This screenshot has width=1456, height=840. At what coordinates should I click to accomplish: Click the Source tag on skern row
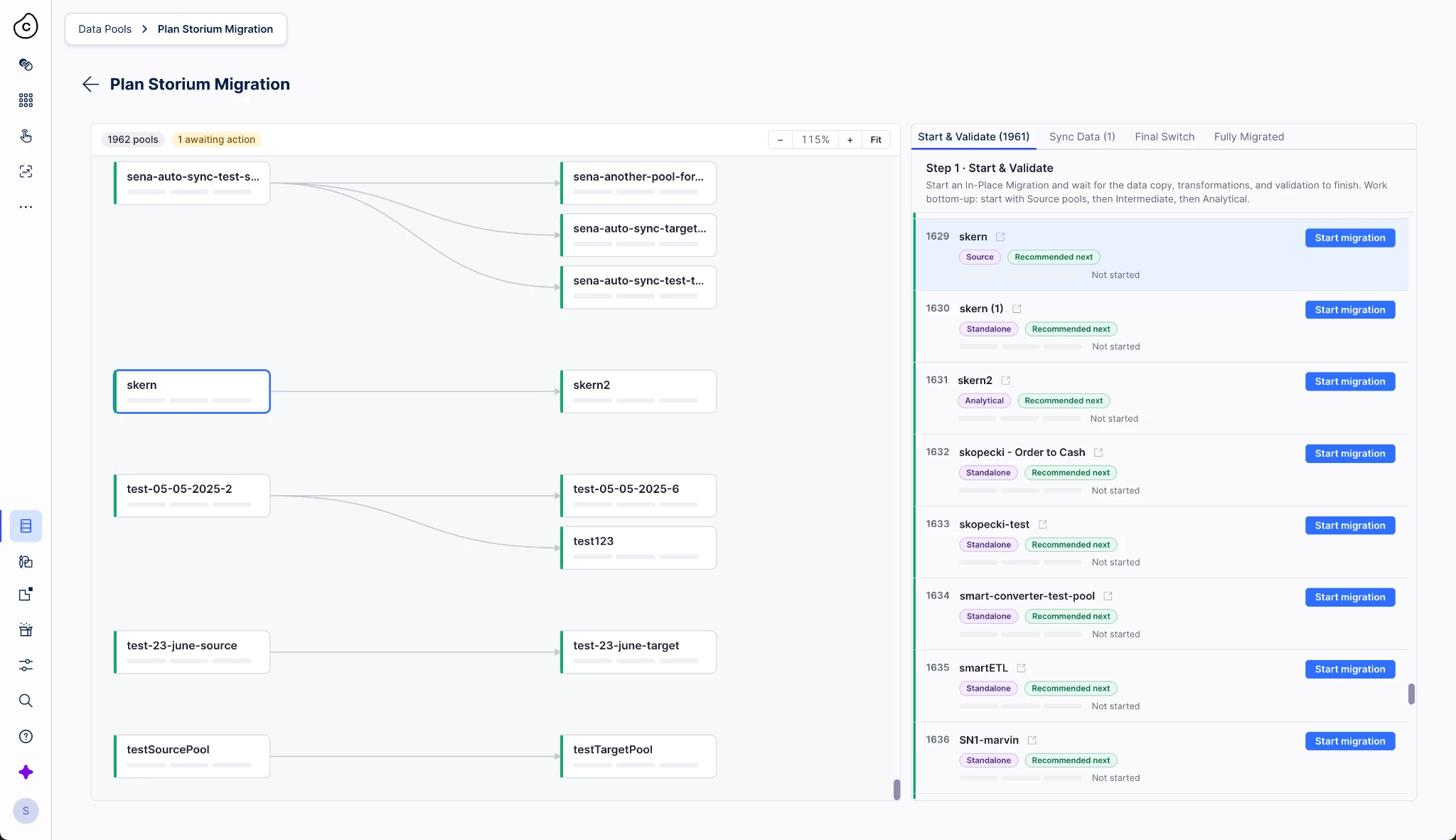click(x=980, y=257)
